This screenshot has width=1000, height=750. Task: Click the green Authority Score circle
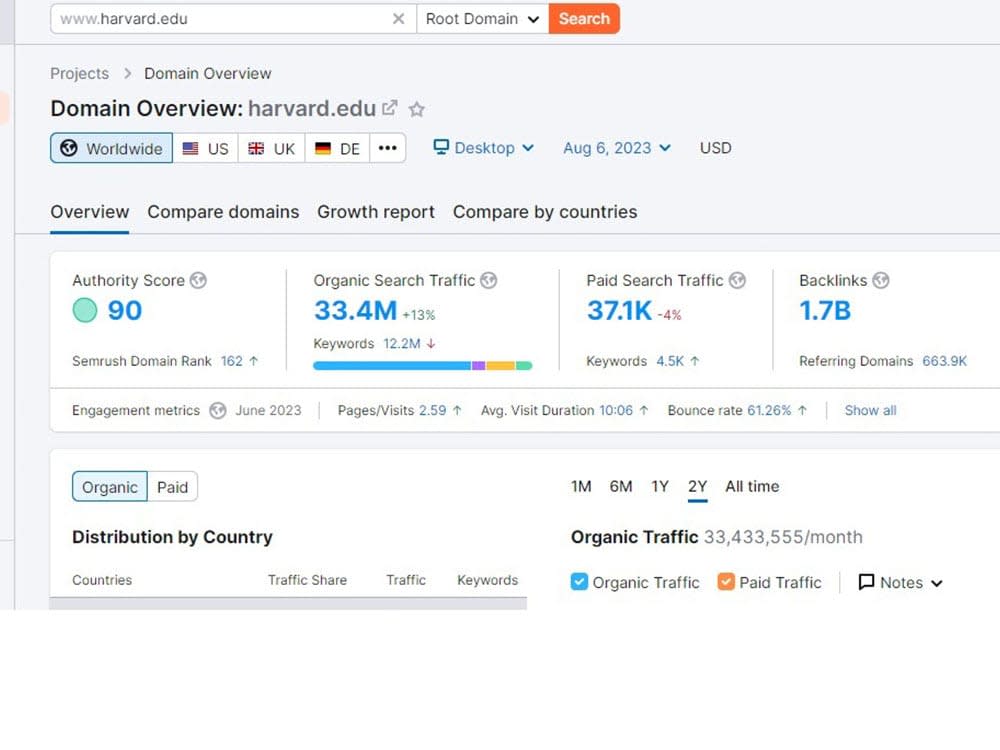coord(85,311)
